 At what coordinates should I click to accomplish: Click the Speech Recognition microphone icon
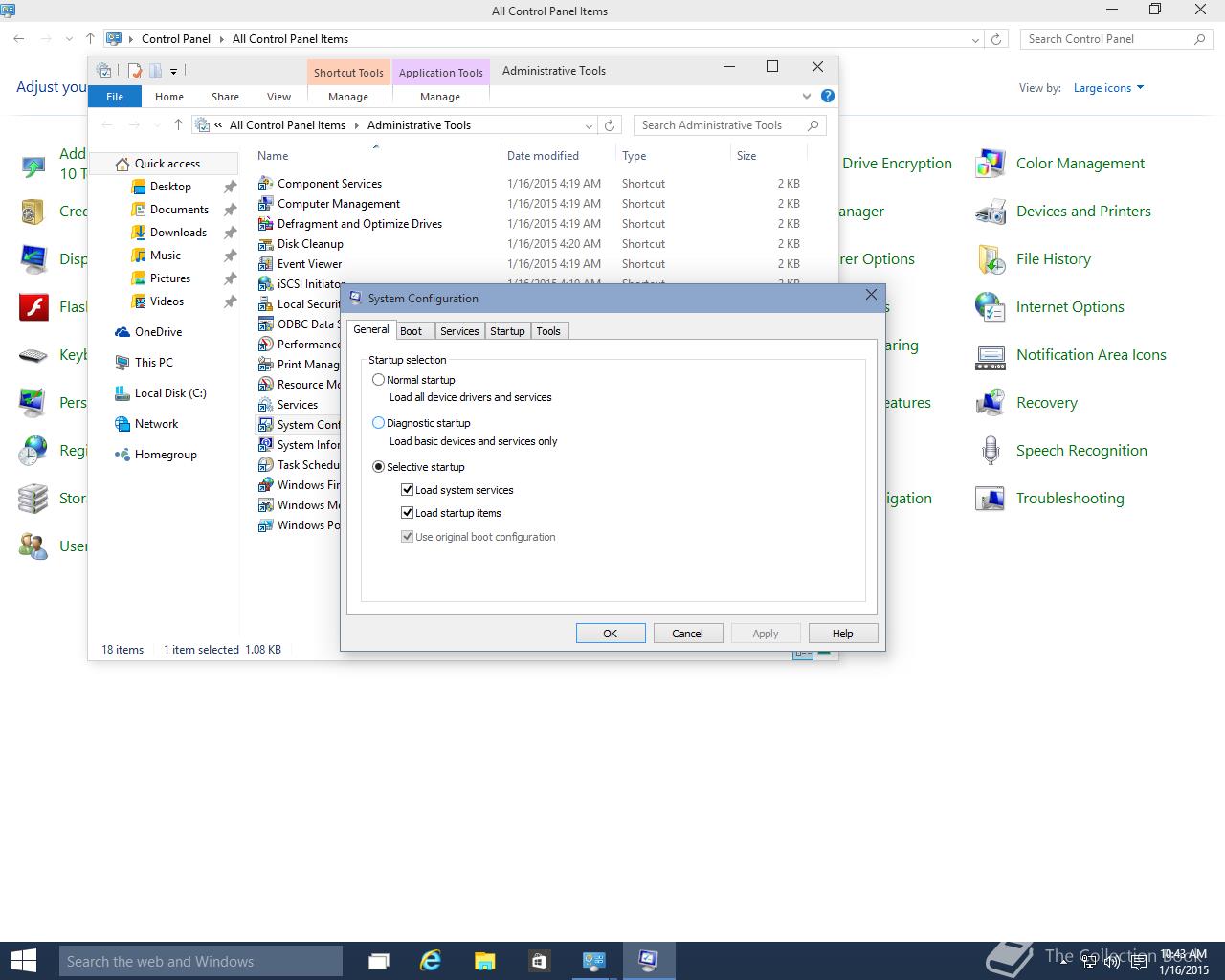click(x=990, y=451)
